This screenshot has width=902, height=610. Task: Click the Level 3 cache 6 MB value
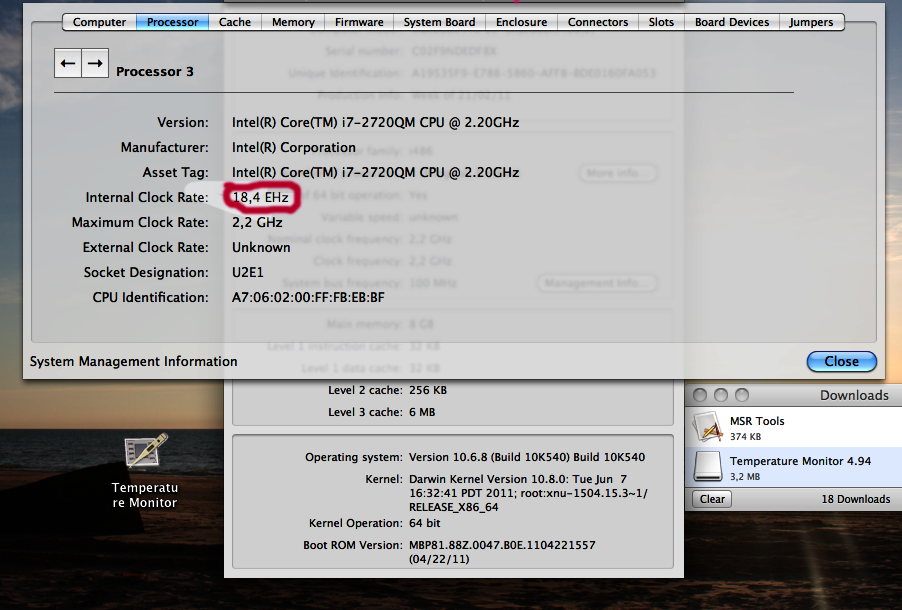pos(422,412)
